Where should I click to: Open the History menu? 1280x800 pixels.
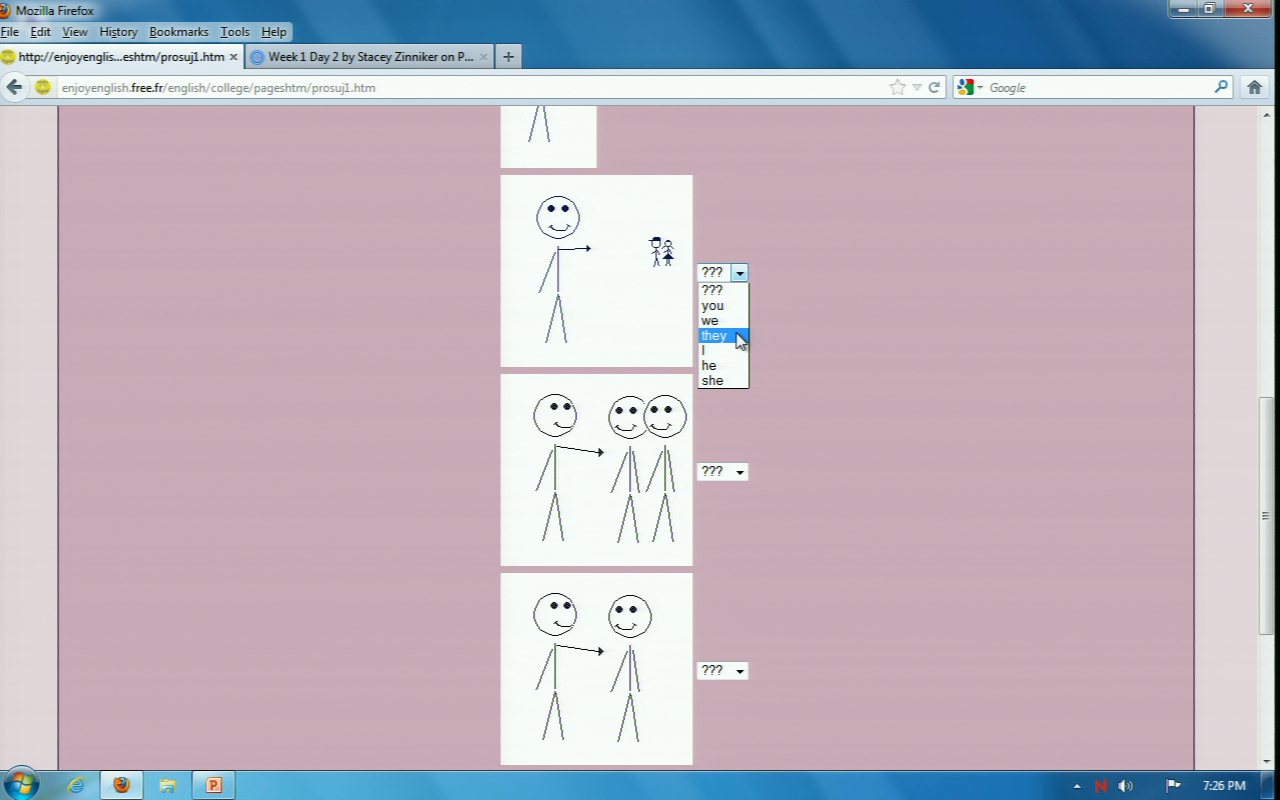click(118, 32)
